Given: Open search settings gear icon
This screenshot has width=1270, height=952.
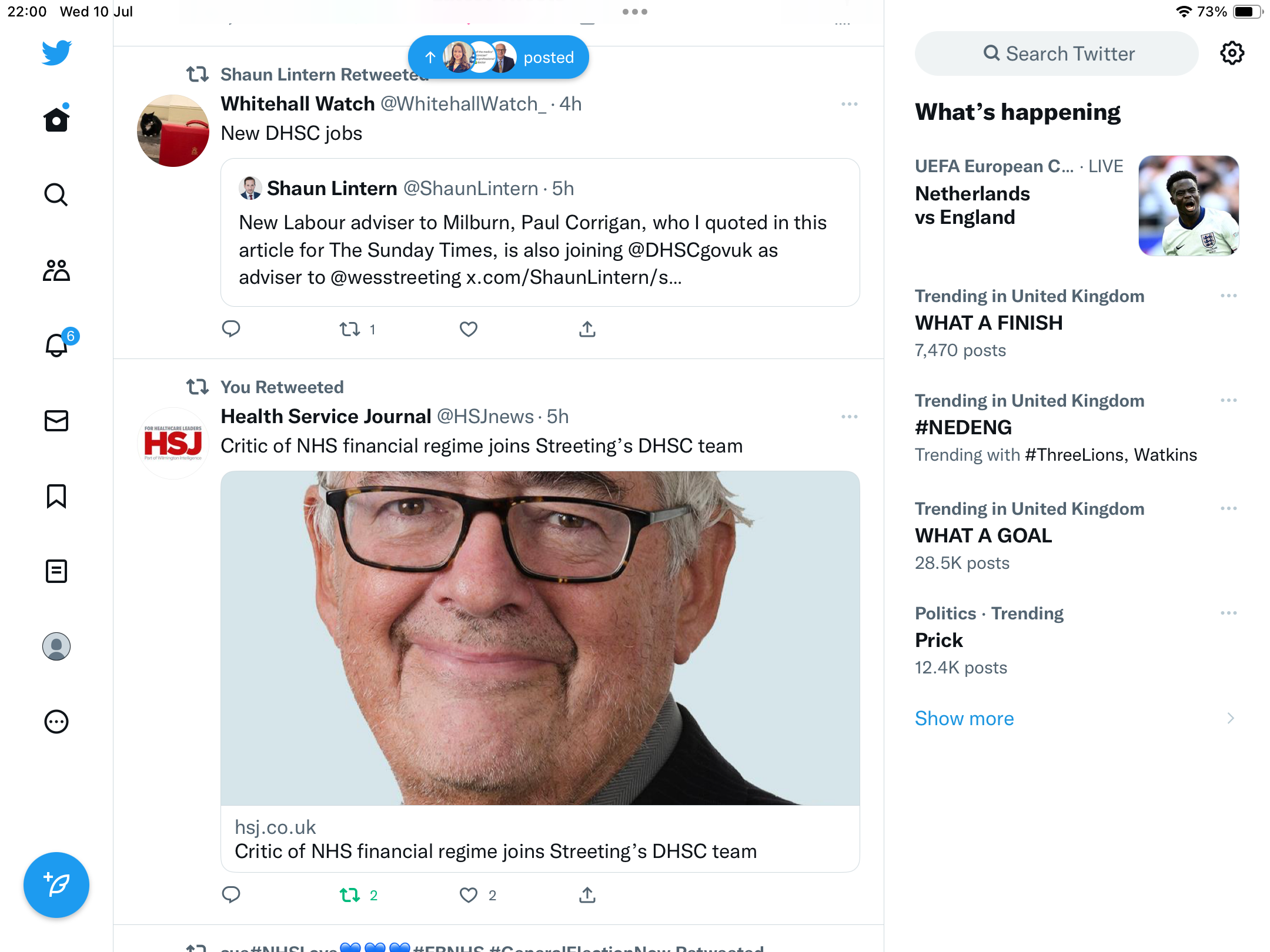Looking at the screenshot, I should point(1232,53).
